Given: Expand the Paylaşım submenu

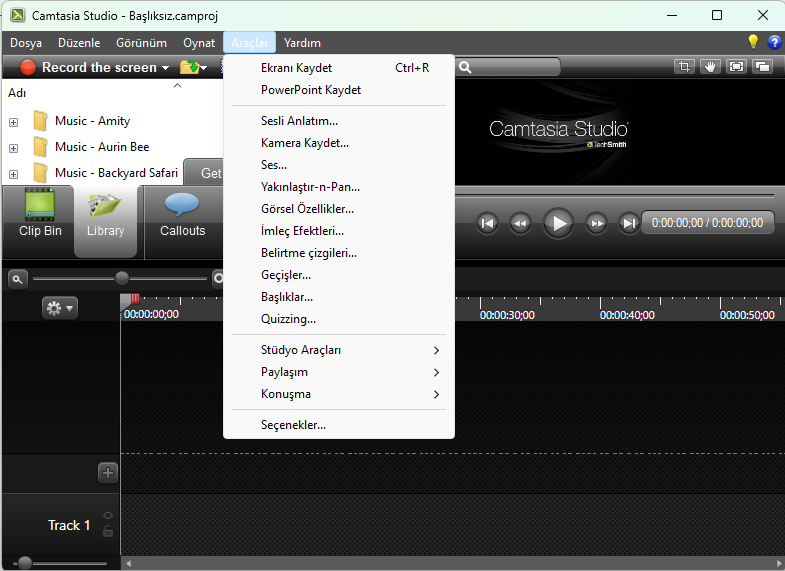Looking at the screenshot, I should [339, 372].
